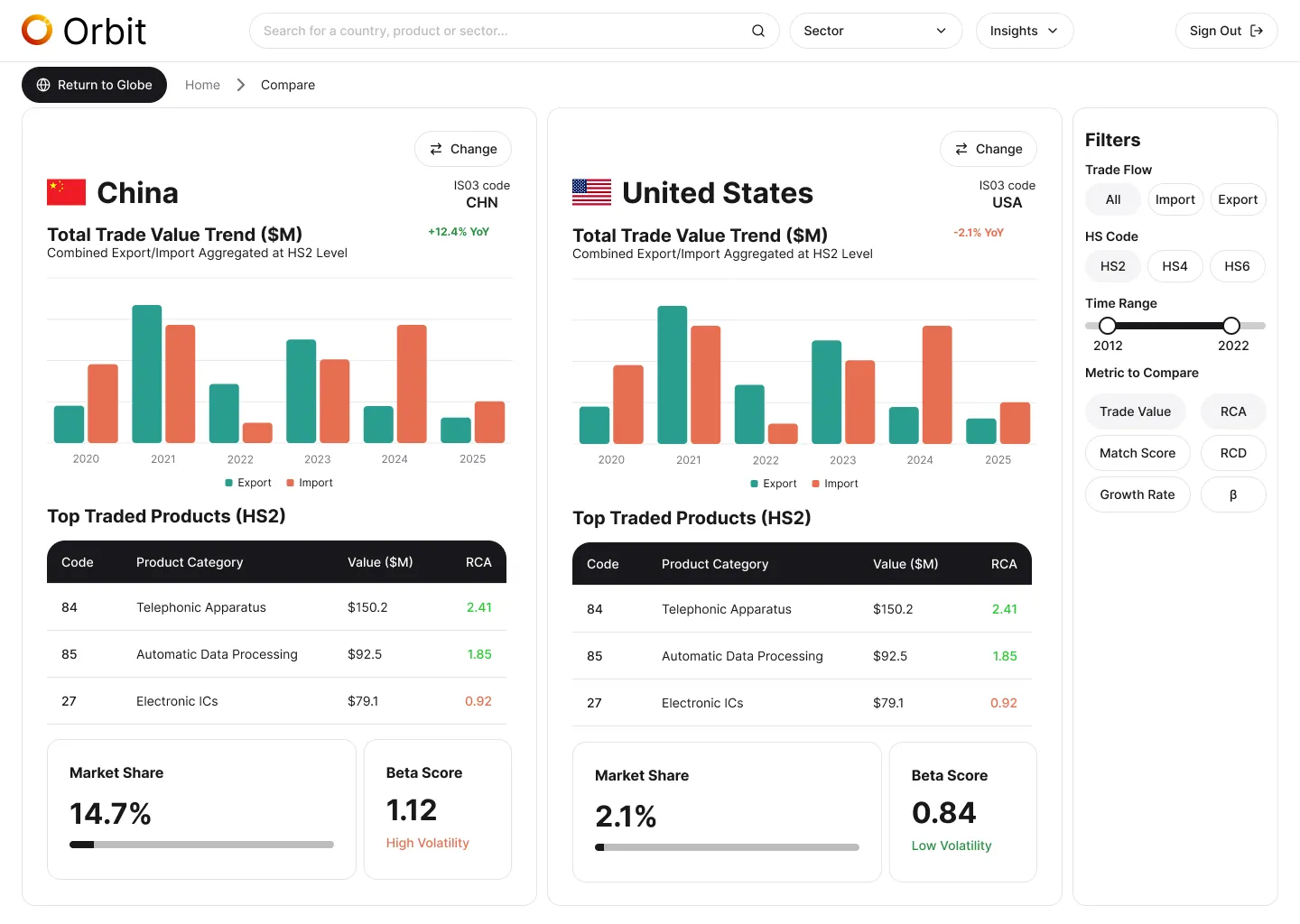Screen dimensions: 1300x924
Task: Click the Sign Out button
Action: [x=1226, y=31]
